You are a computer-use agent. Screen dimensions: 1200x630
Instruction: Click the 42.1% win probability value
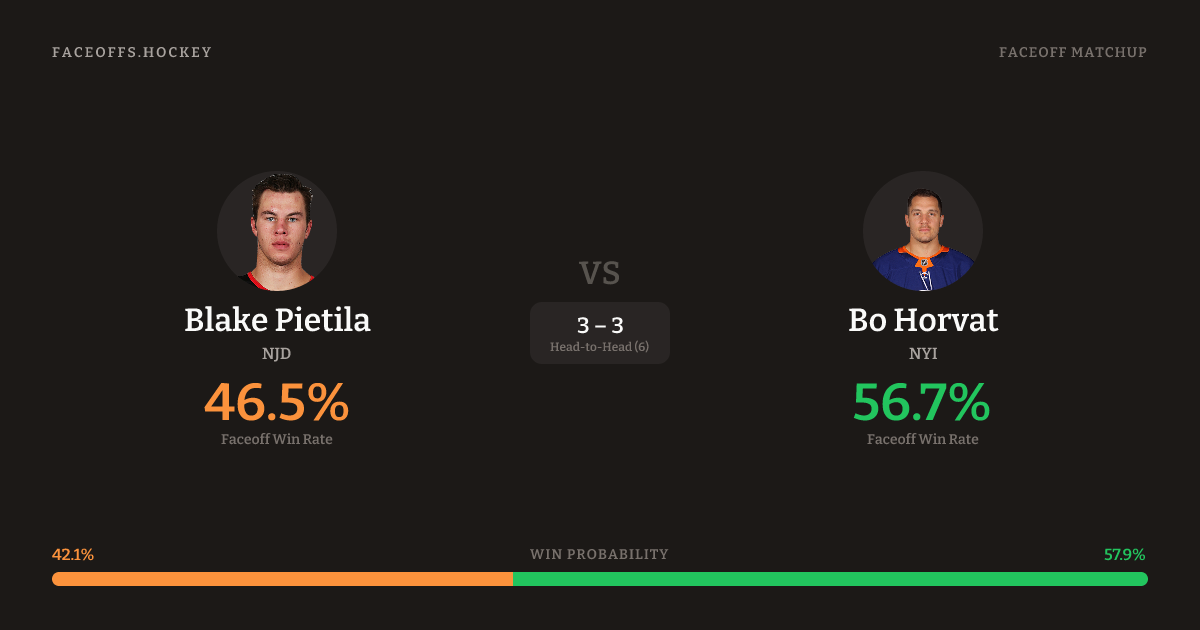pyautogui.click(x=73, y=554)
